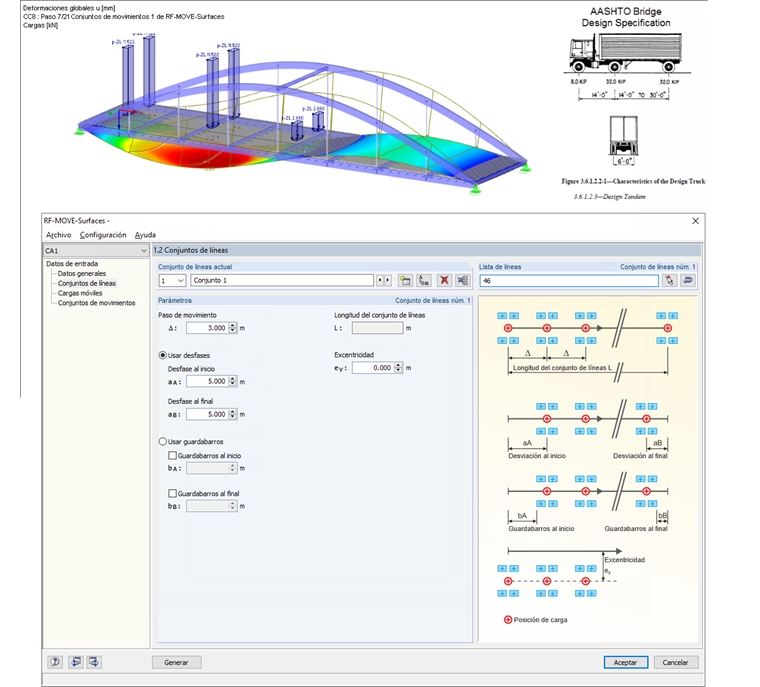
Task: Open the Ayuda menu
Action: [x=145, y=235]
